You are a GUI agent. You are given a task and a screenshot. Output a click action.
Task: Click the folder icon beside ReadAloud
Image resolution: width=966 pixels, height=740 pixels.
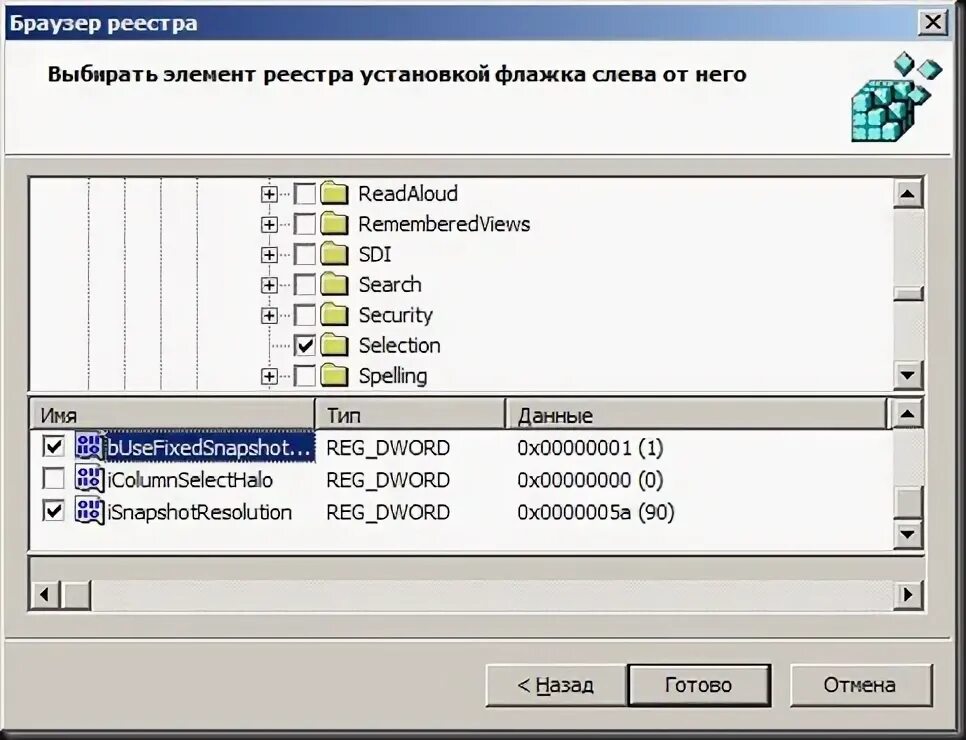[334, 193]
